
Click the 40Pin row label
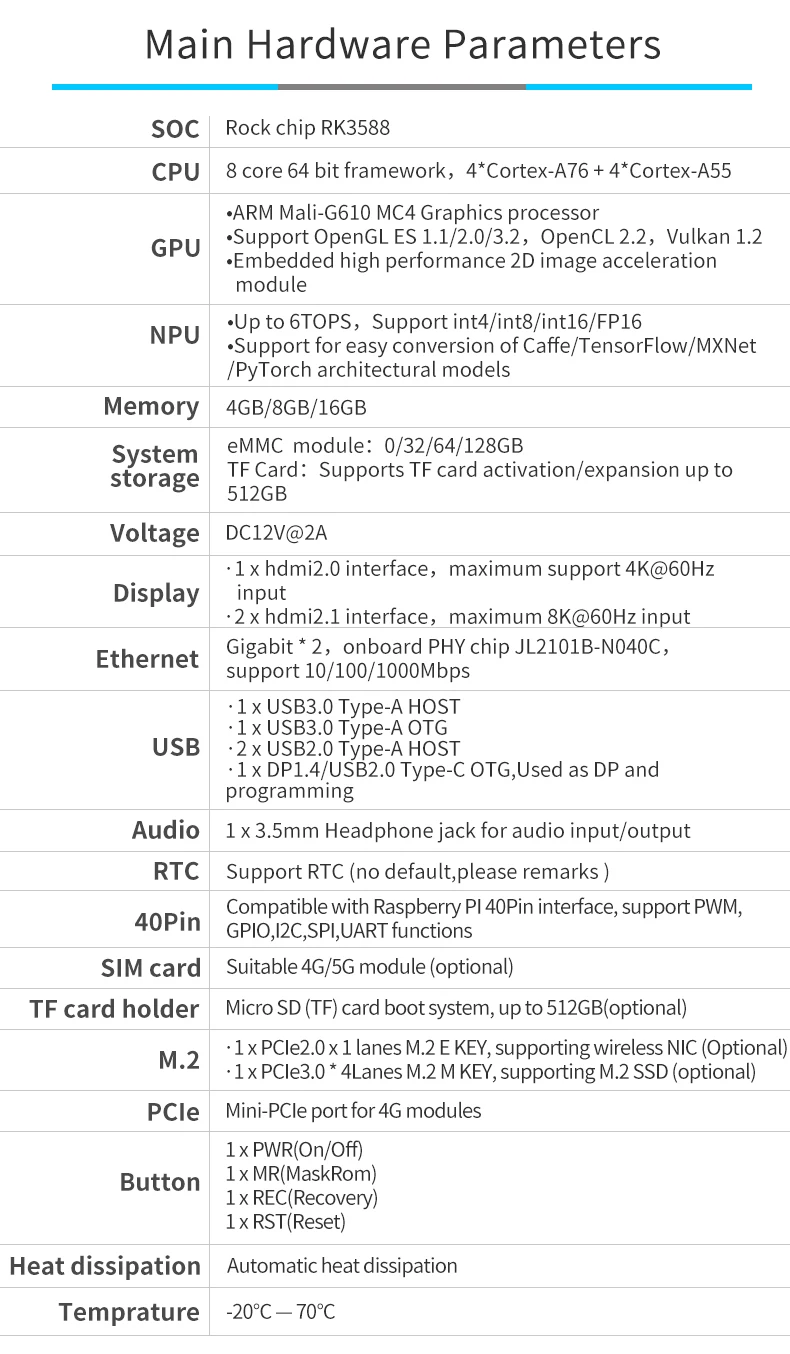coord(167,921)
